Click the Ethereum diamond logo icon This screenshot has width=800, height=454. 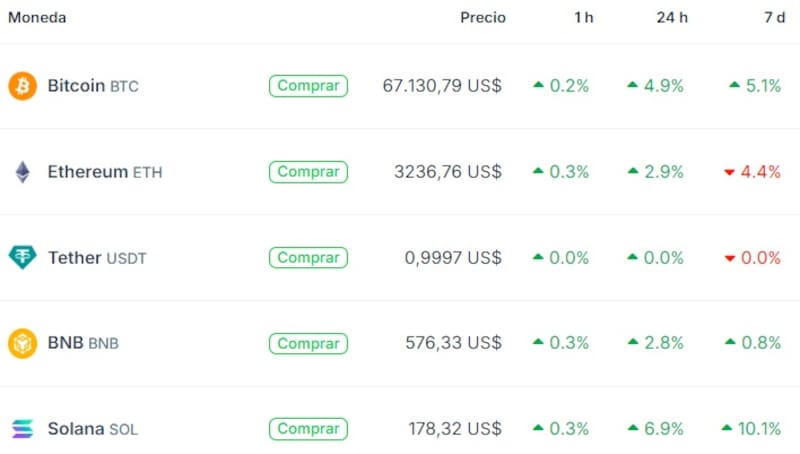[22, 172]
